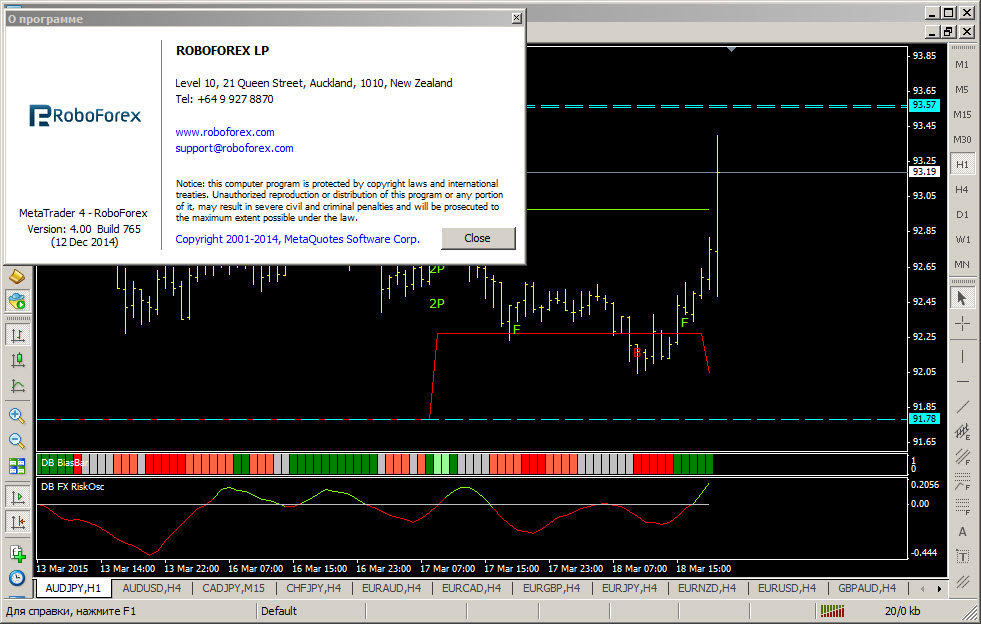Set timeframe to M1
981x624 pixels.
(x=962, y=64)
